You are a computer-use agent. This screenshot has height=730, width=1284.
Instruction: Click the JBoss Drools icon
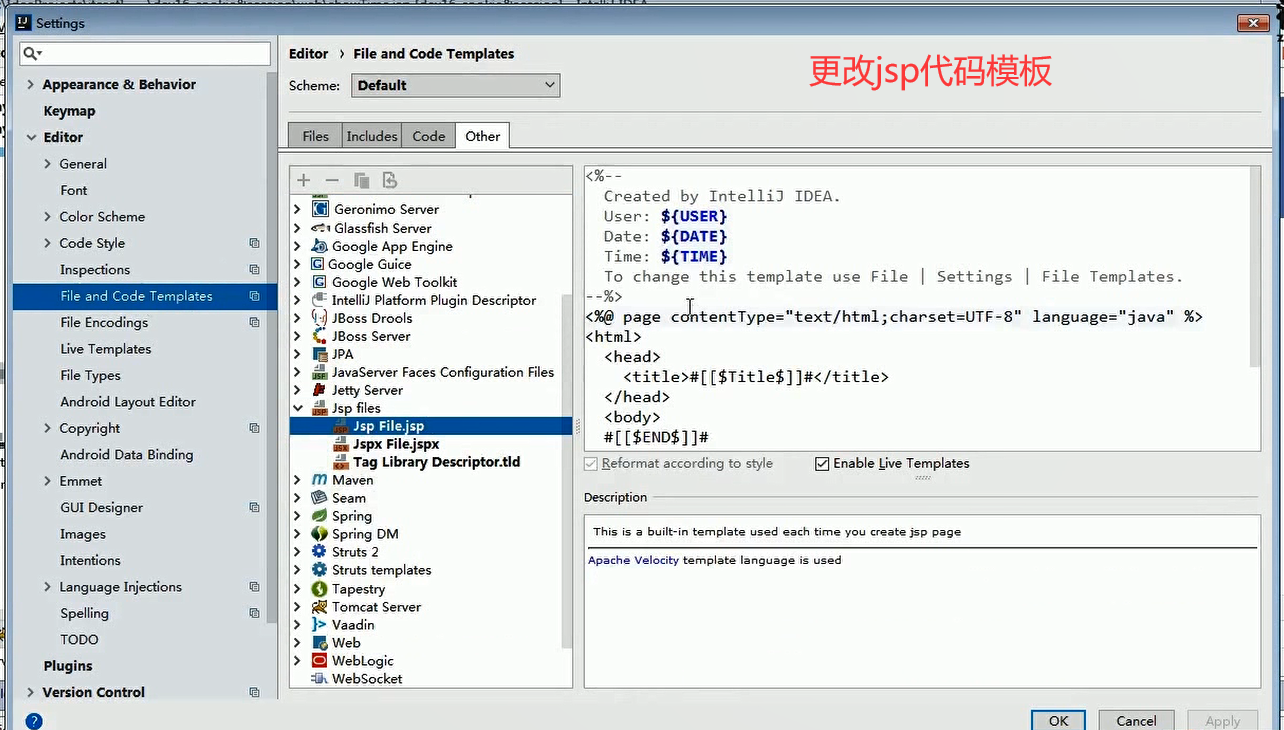pos(320,318)
